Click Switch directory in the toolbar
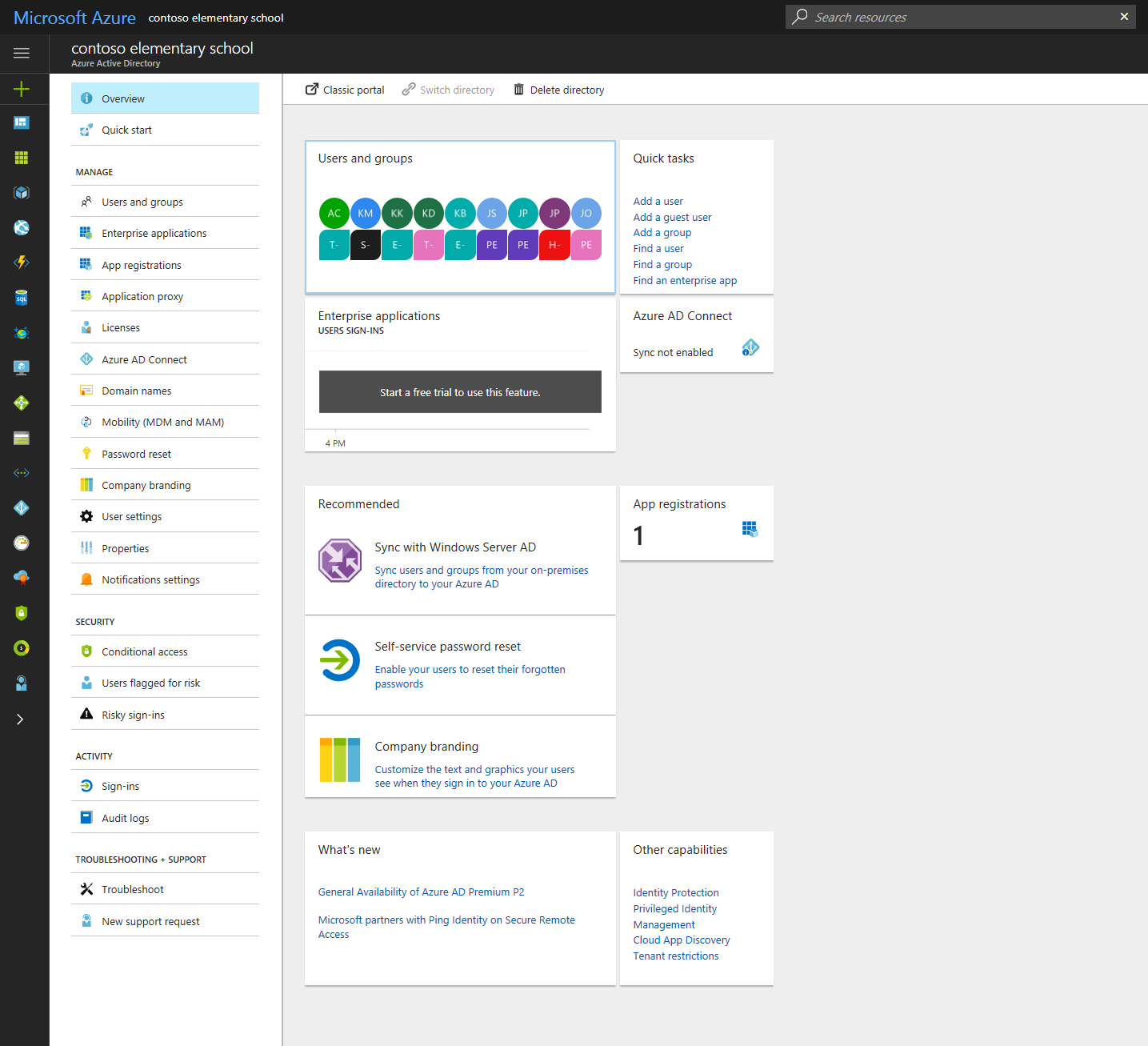 tap(448, 90)
